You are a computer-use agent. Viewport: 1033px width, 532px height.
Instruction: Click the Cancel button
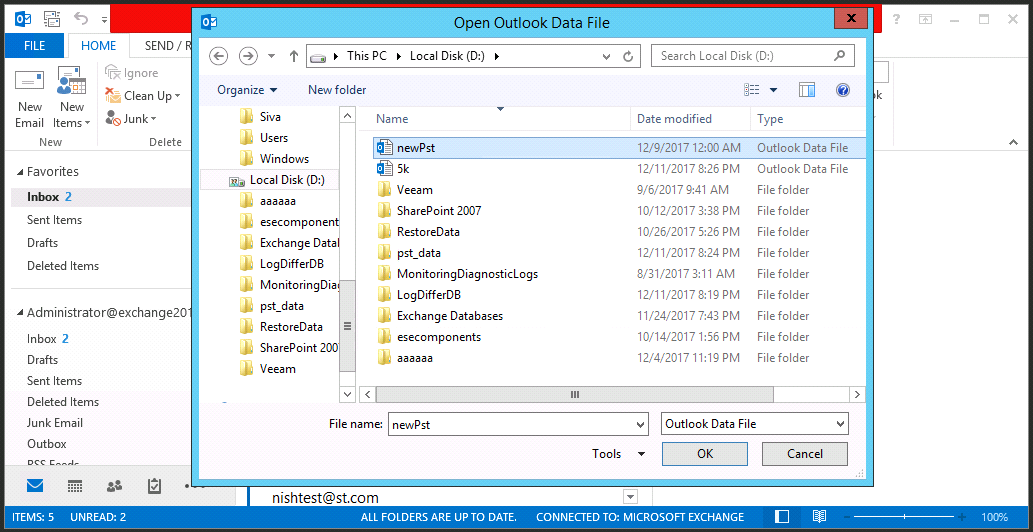pyautogui.click(x=804, y=454)
